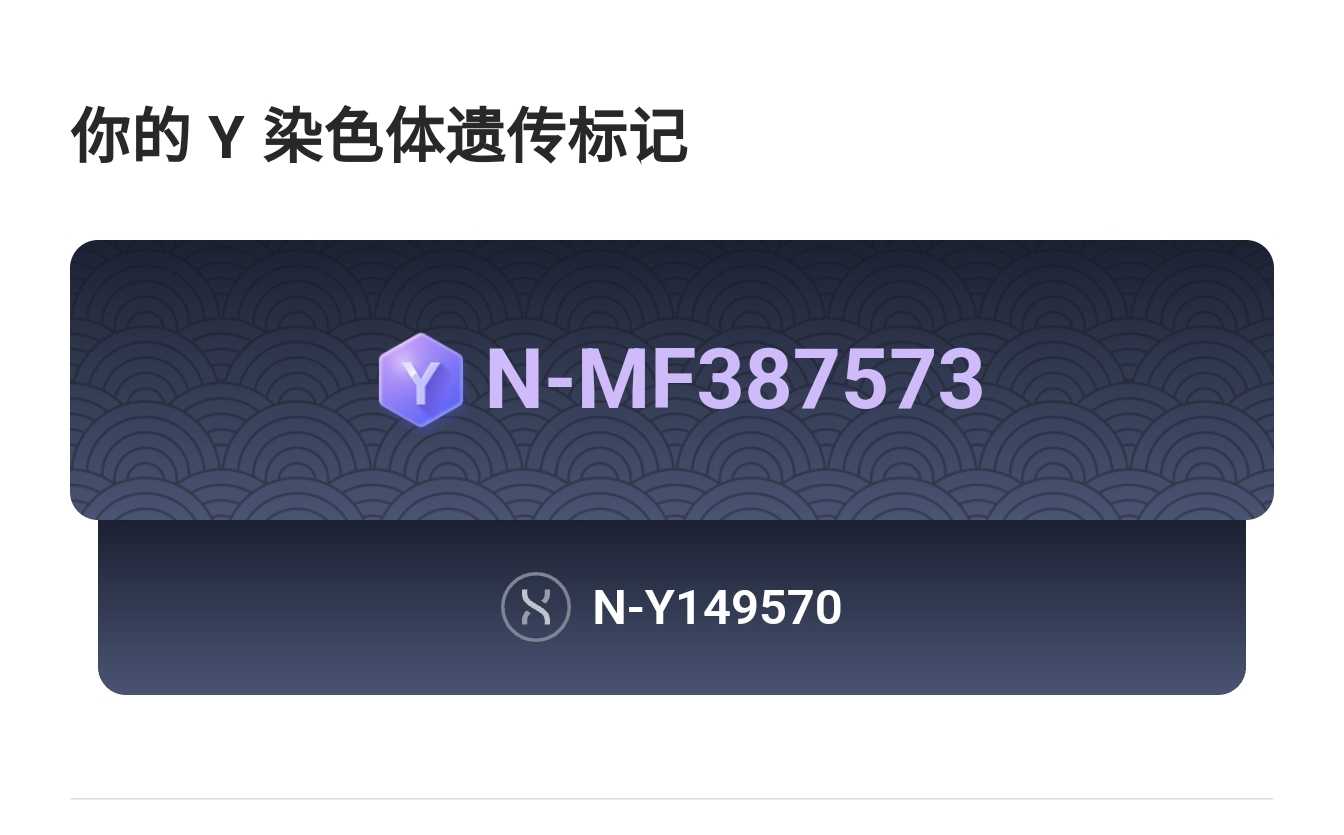This screenshot has height=835, width=1344.
Task: Click the circular chromosome icon beside N-Y149570
Action: [x=536, y=607]
